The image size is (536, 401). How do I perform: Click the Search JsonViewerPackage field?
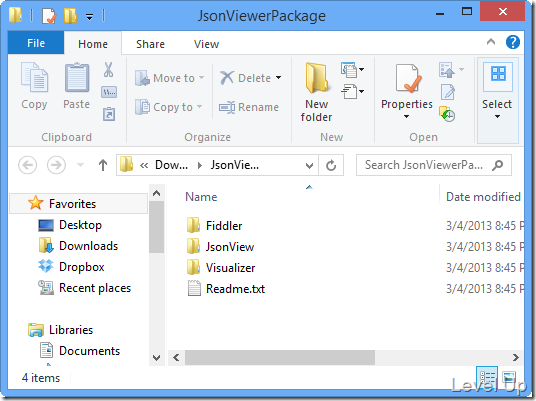[434, 165]
